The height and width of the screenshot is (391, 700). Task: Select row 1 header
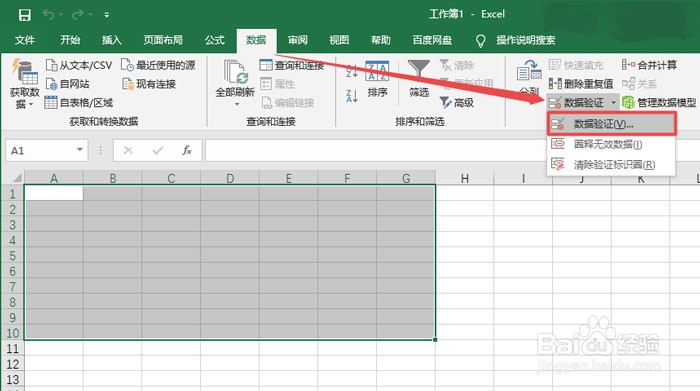(x=12, y=193)
